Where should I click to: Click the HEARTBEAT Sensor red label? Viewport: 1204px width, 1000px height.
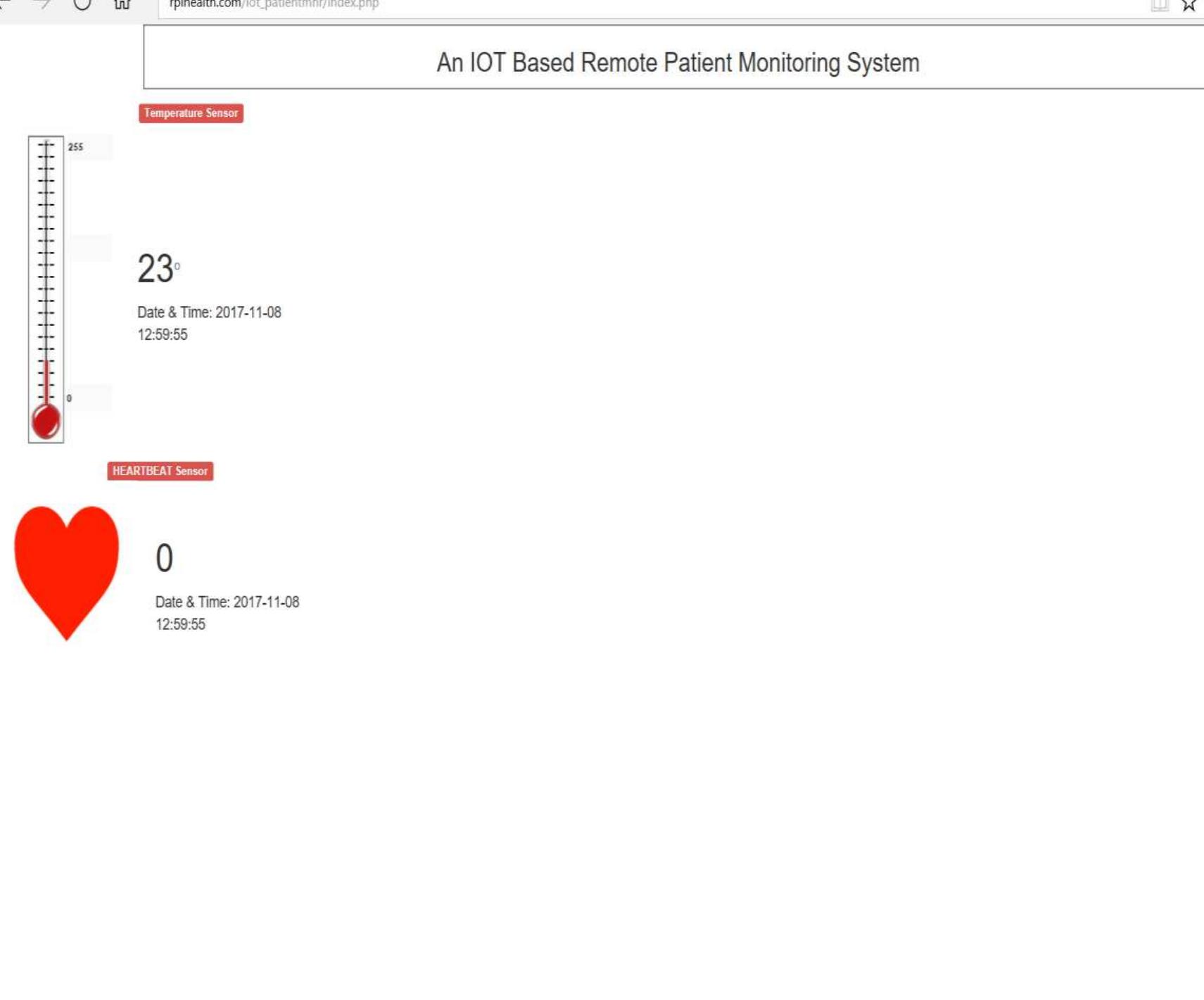click(160, 471)
